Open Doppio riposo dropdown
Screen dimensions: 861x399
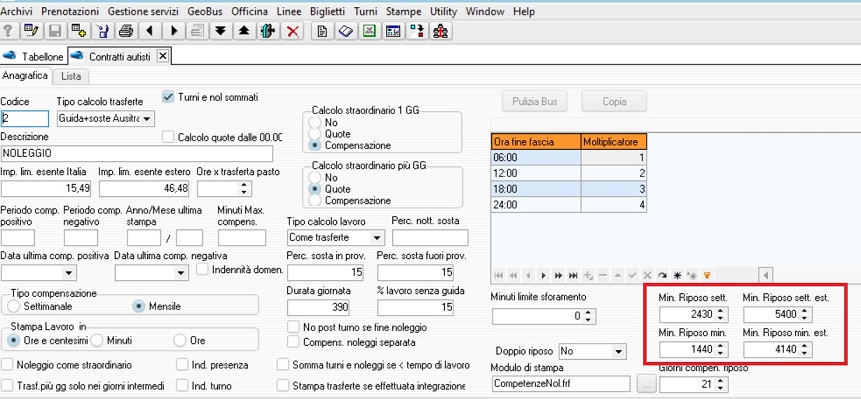619,351
